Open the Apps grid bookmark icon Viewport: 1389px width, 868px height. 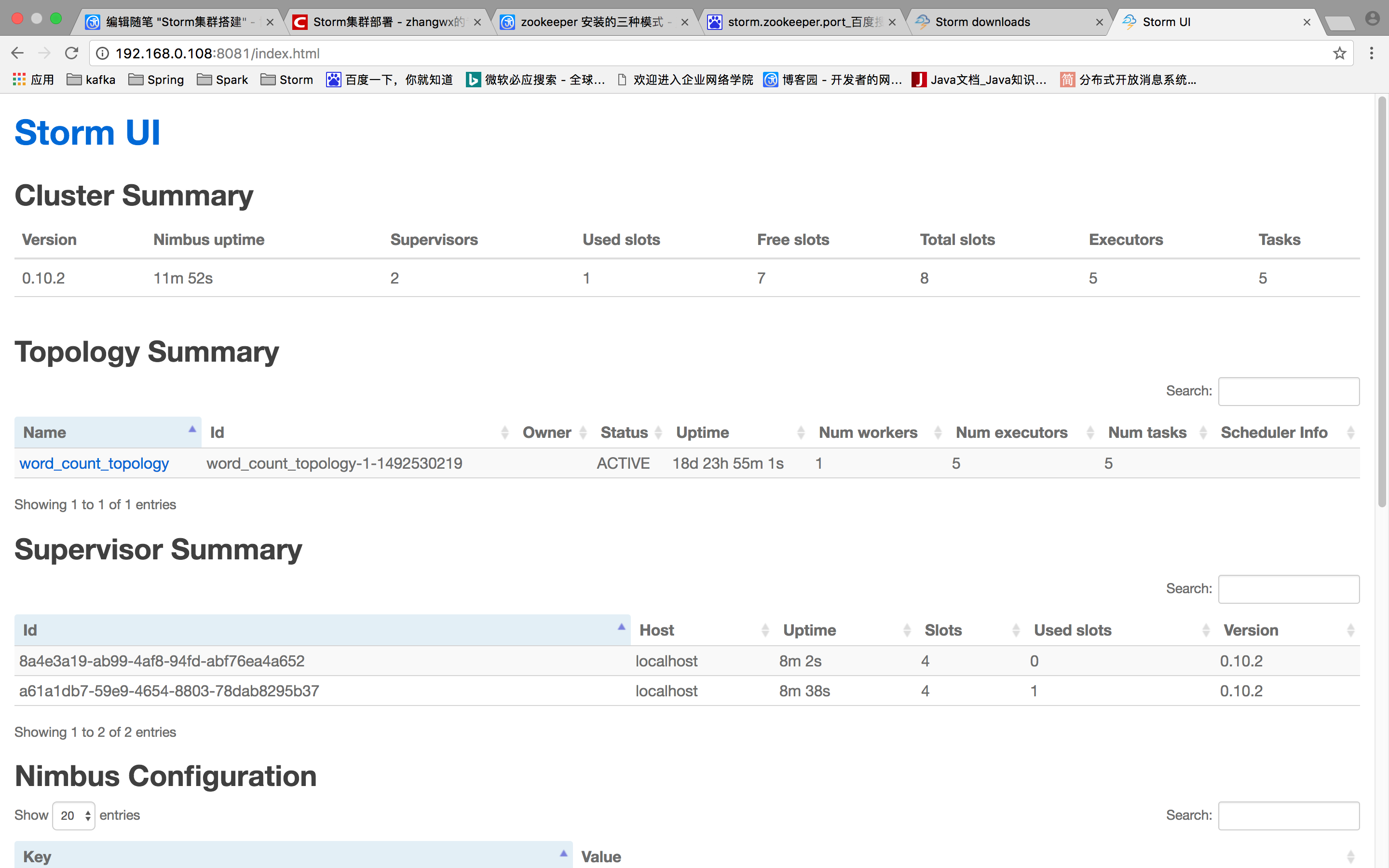click(x=19, y=80)
